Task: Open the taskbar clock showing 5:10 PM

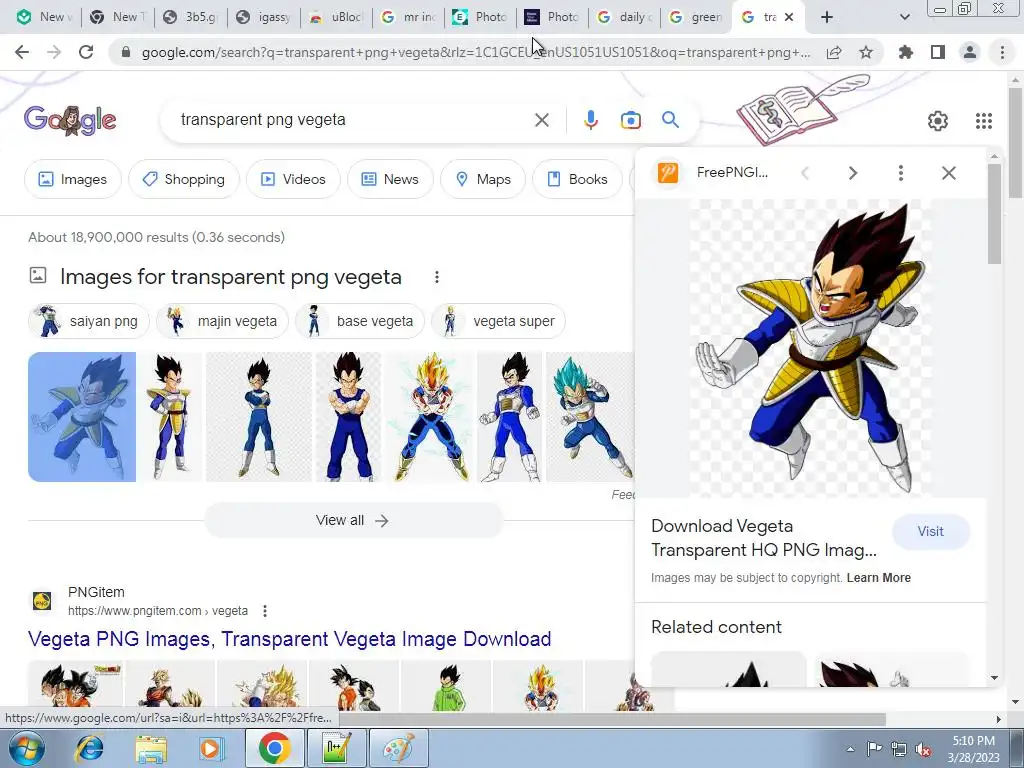Action: (x=974, y=749)
